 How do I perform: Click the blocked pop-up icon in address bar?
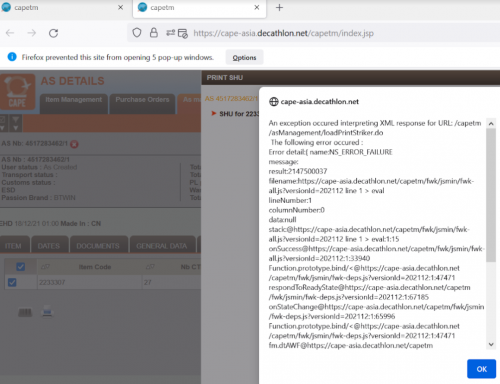(x=183, y=33)
